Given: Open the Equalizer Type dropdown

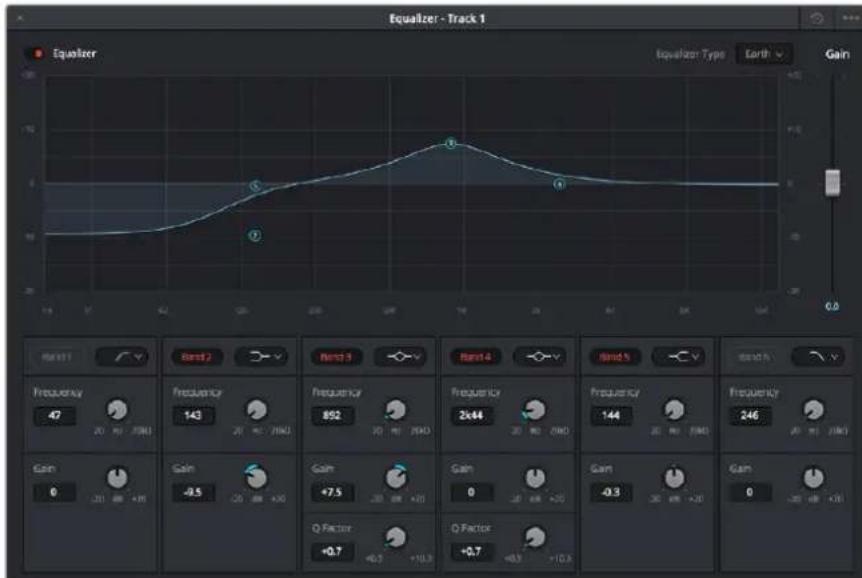Looking at the screenshot, I should pyautogui.click(x=764, y=54).
